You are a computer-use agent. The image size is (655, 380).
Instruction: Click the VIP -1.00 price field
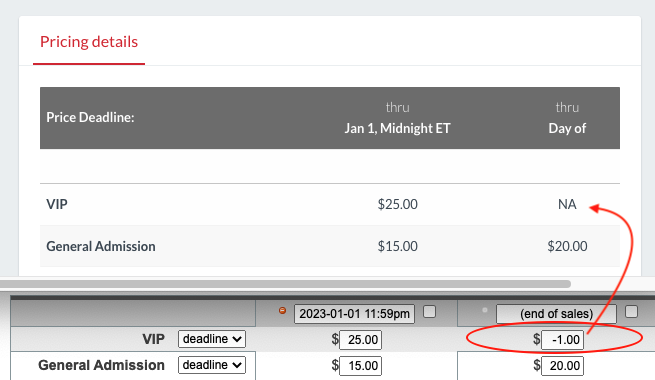[562, 340]
